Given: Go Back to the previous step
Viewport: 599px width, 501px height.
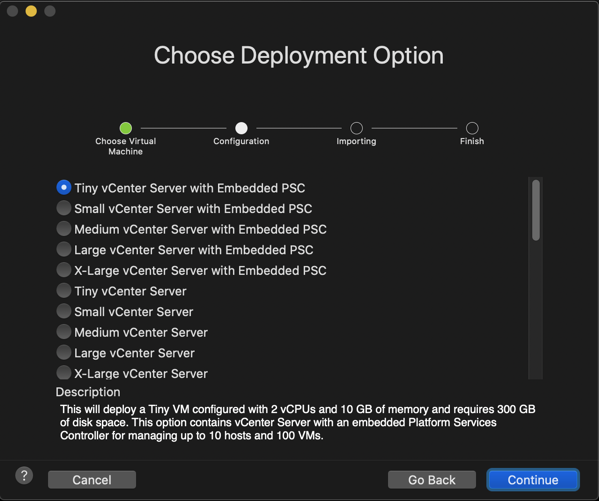Looking at the screenshot, I should click(432, 480).
